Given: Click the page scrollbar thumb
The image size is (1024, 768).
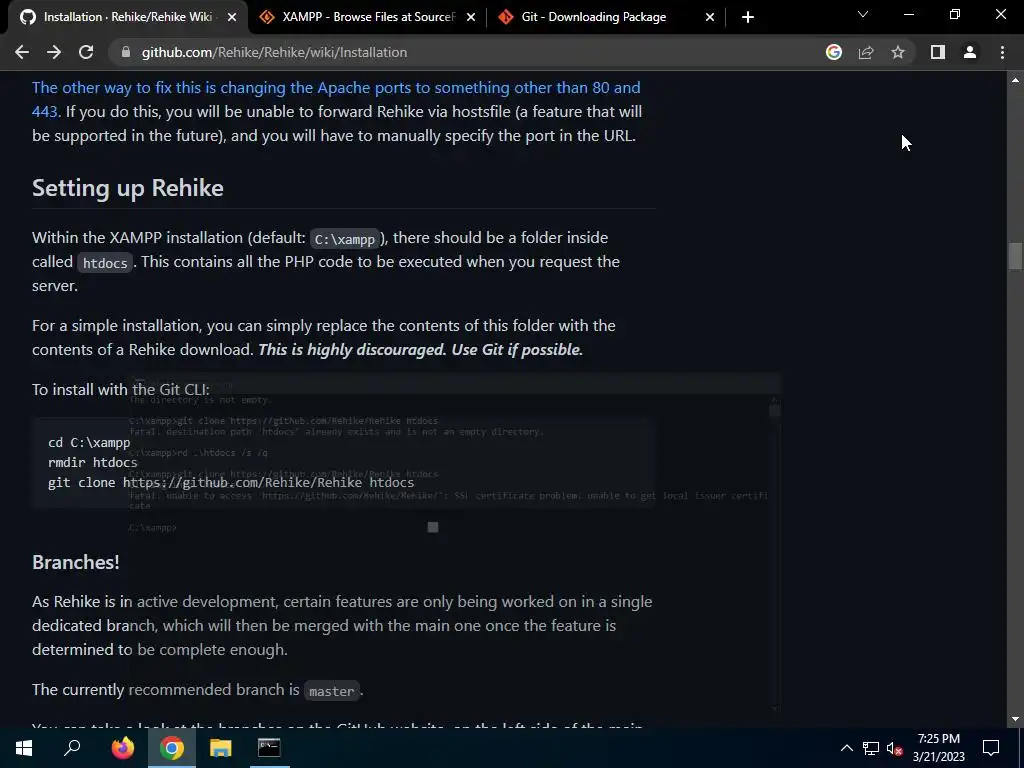Looking at the screenshot, I should 1015,256.
